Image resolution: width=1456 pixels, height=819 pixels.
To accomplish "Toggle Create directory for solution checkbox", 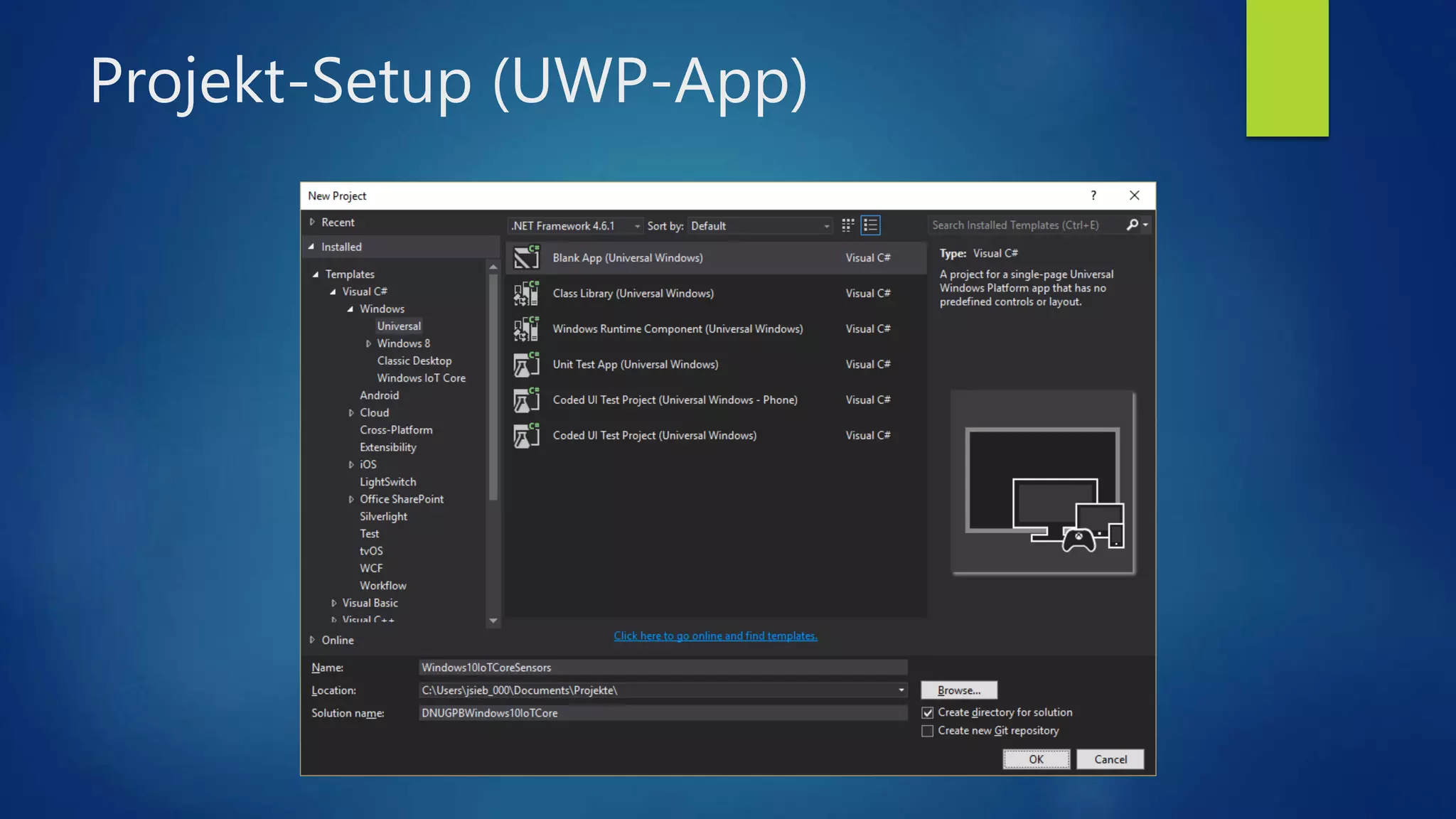I will pyautogui.click(x=927, y=712).
